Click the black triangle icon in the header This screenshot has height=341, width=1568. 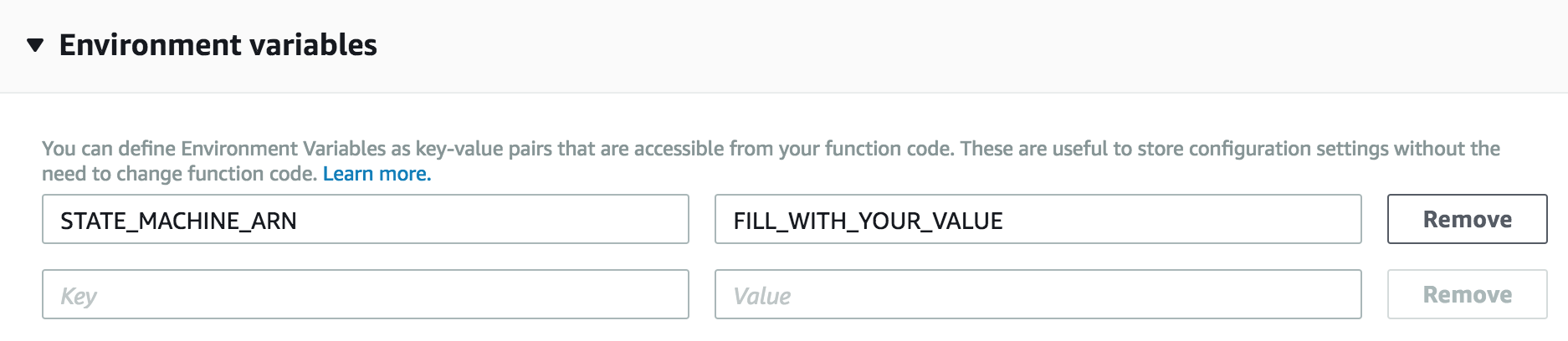pyautogui.click(x=35, y=45)
